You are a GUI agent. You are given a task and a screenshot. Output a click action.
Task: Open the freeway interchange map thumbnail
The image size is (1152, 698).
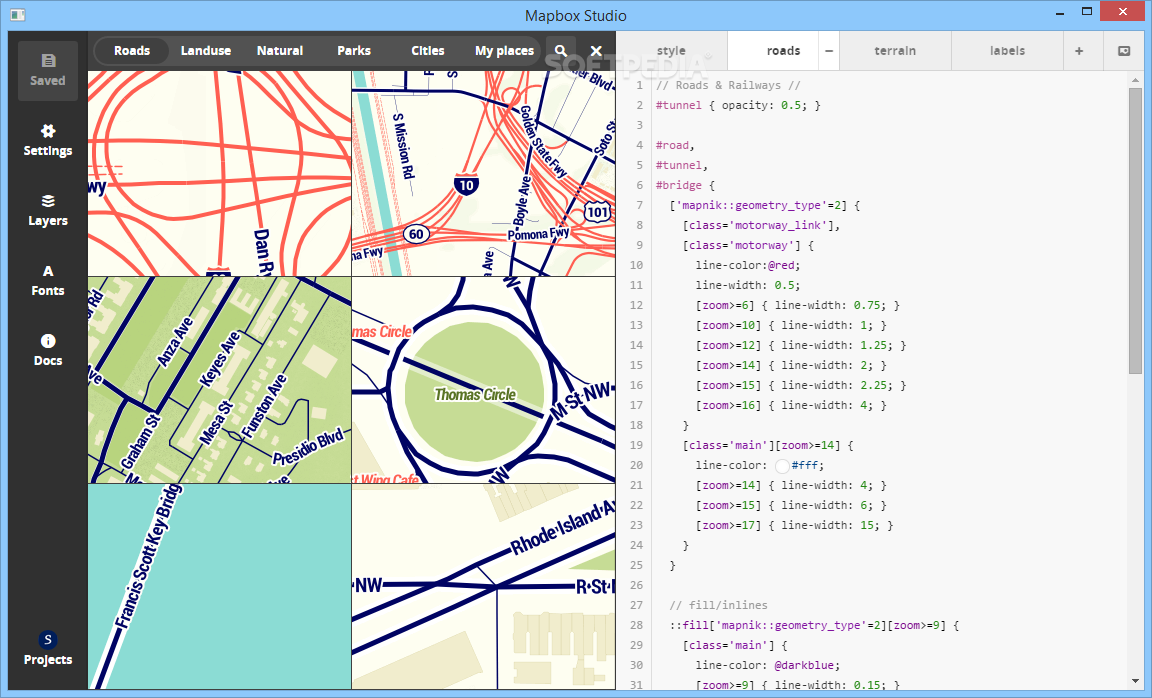(220, 173)
